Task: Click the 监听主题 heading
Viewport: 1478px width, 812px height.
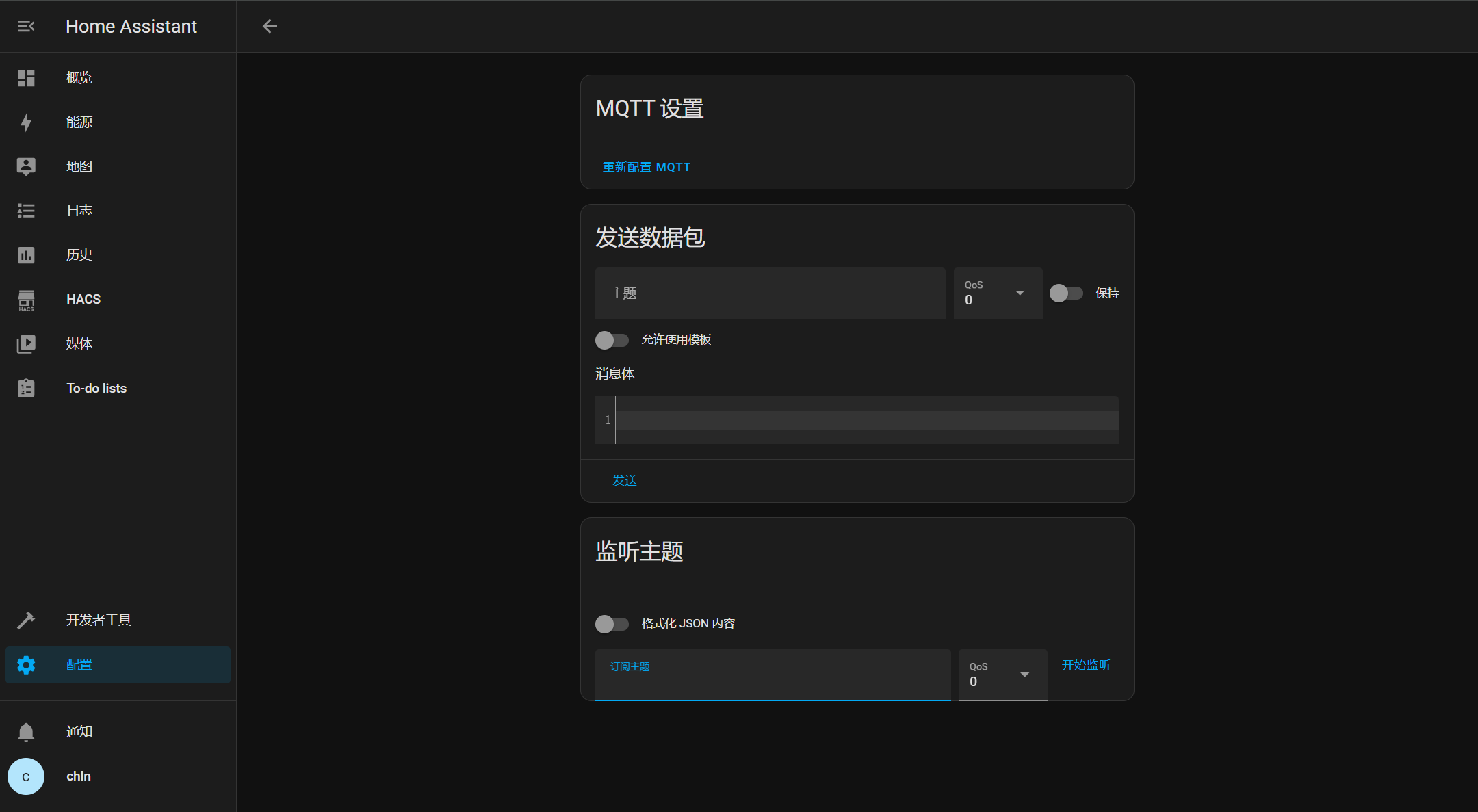Action: (x=639, y=552)
